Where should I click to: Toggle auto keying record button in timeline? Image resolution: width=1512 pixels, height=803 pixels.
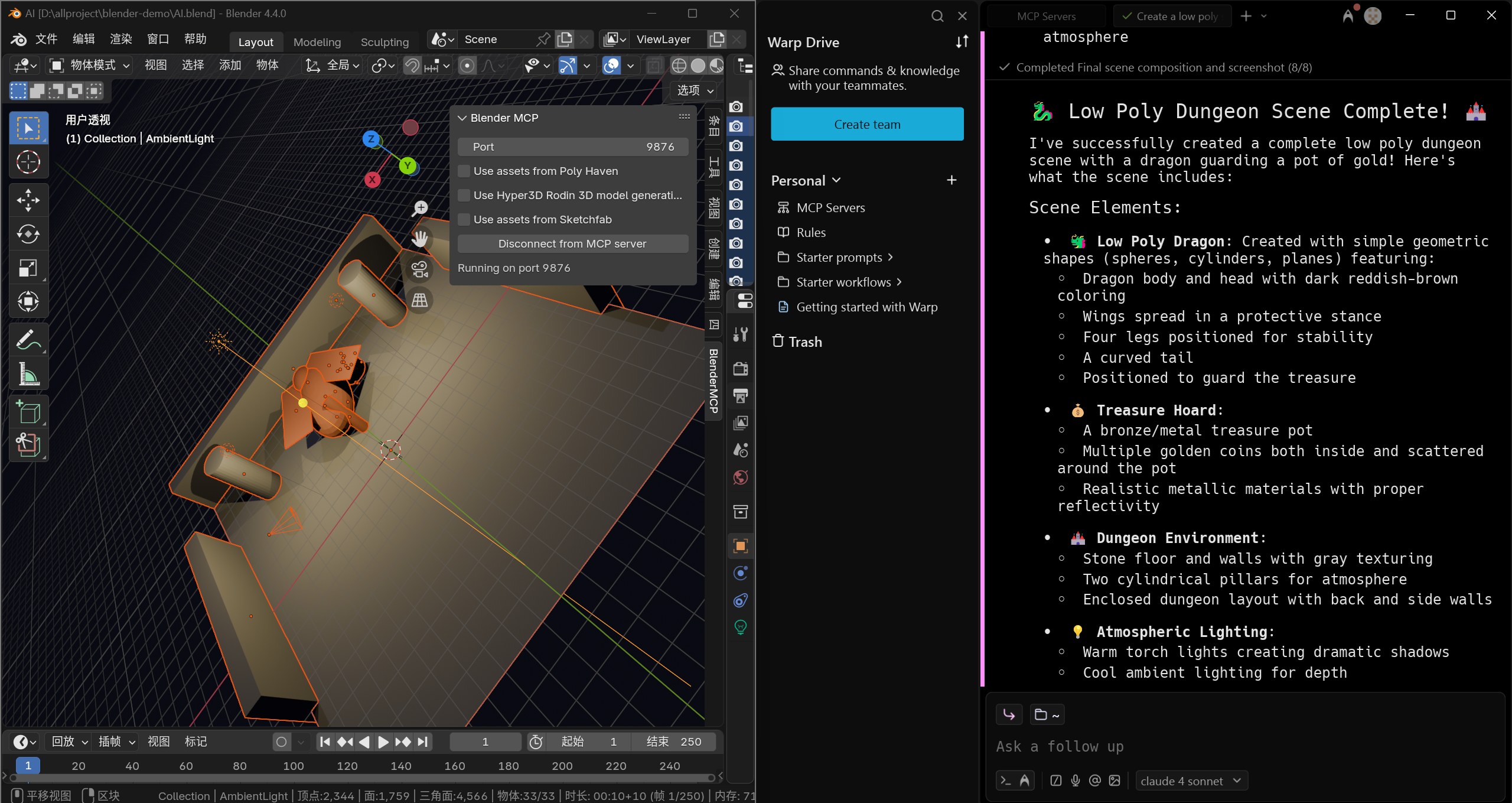pos(282,742)
